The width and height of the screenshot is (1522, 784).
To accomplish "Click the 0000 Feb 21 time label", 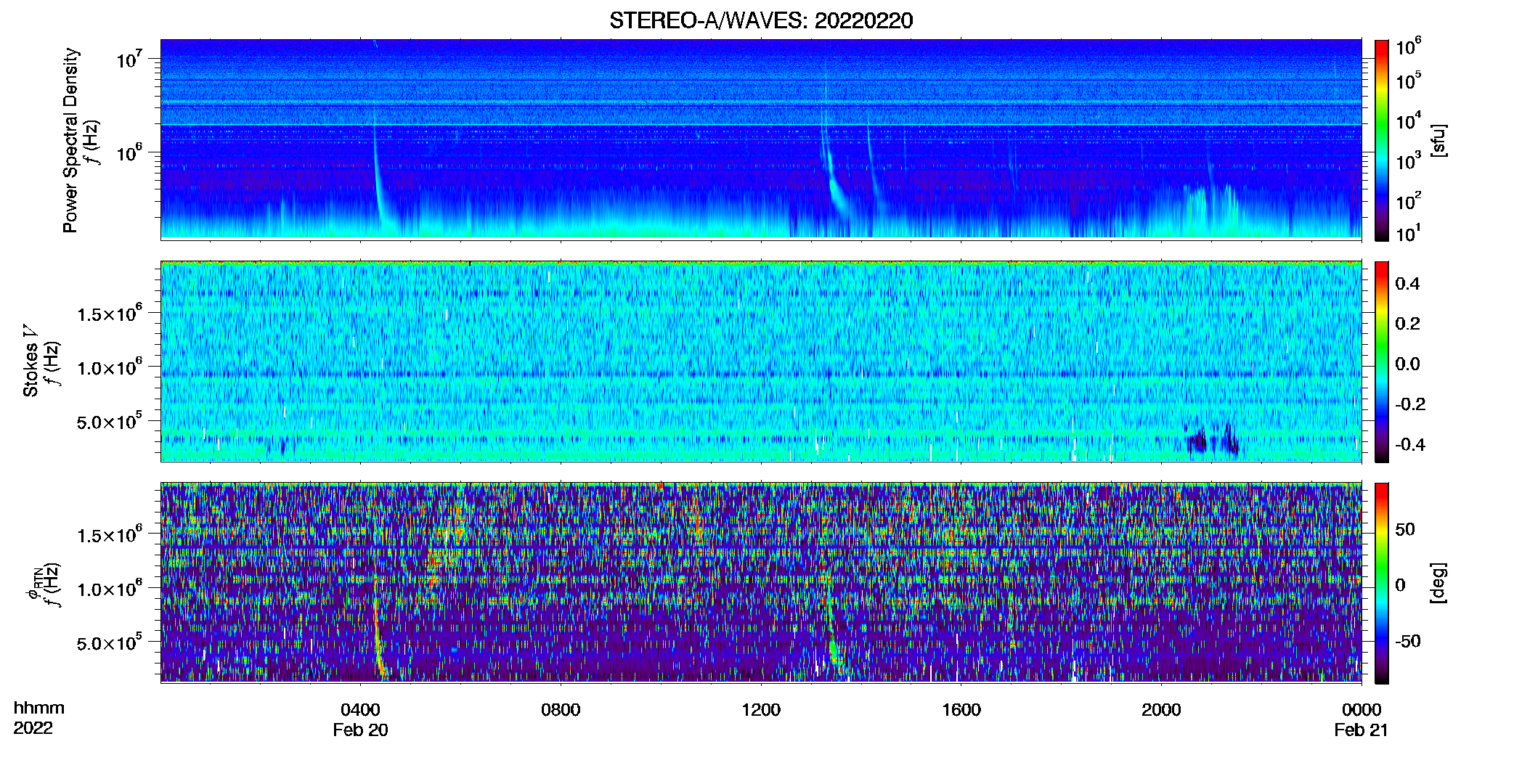I will point(1362,719).
